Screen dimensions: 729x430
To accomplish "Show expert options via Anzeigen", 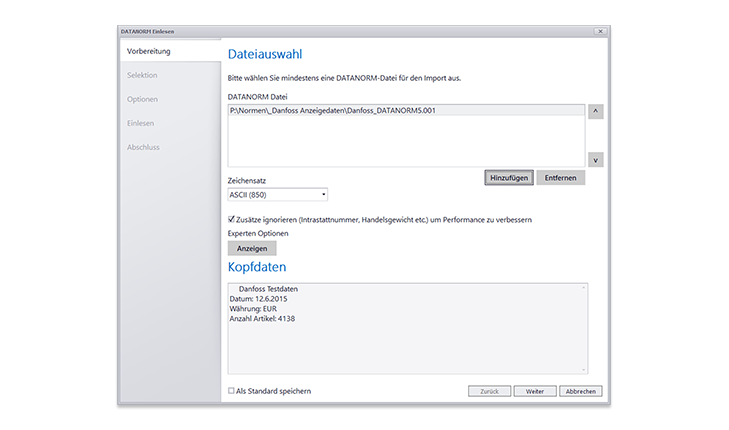I will 252,248.
